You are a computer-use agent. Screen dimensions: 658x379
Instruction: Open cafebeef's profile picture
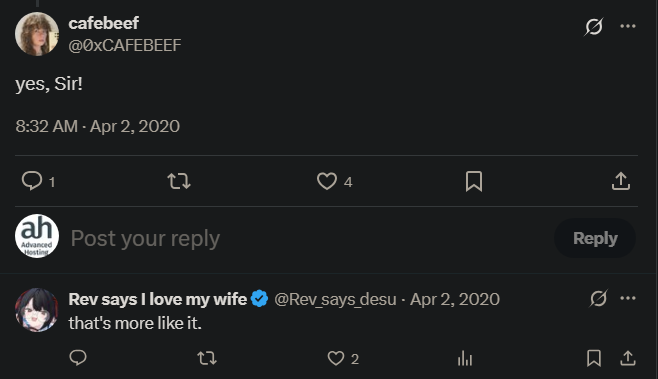point(37,34)
